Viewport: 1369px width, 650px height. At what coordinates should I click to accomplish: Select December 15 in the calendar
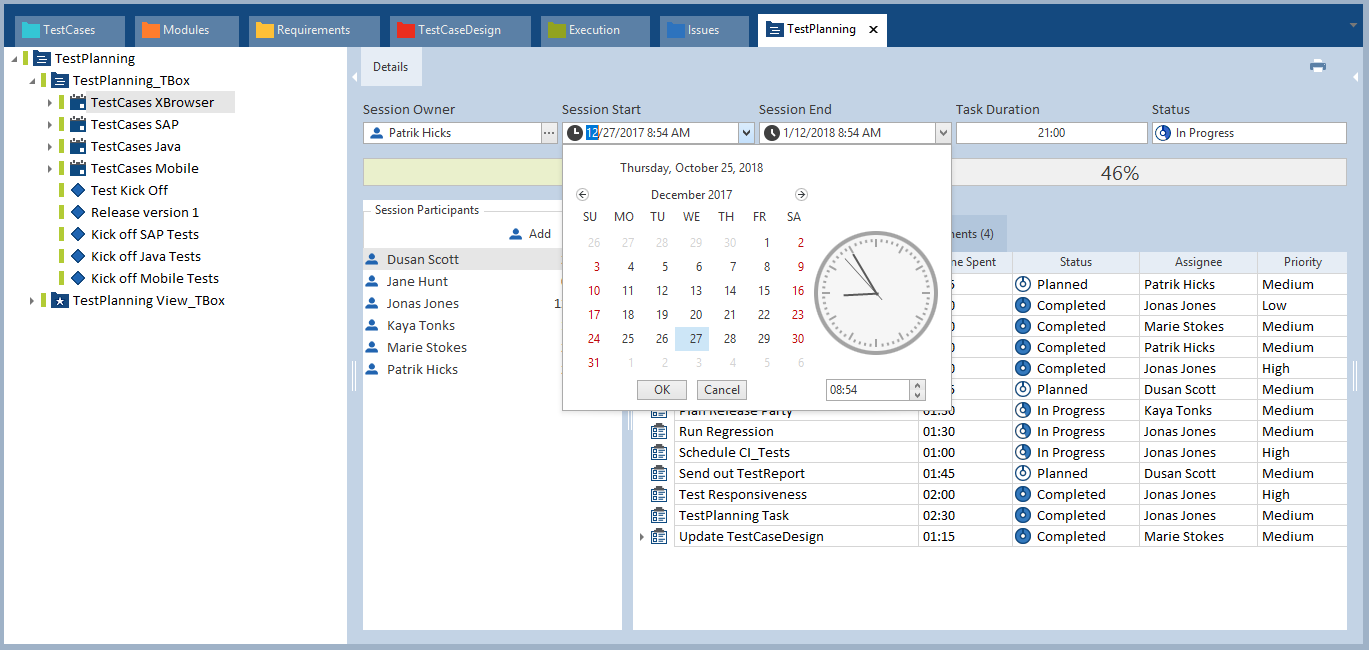[764, 291]
